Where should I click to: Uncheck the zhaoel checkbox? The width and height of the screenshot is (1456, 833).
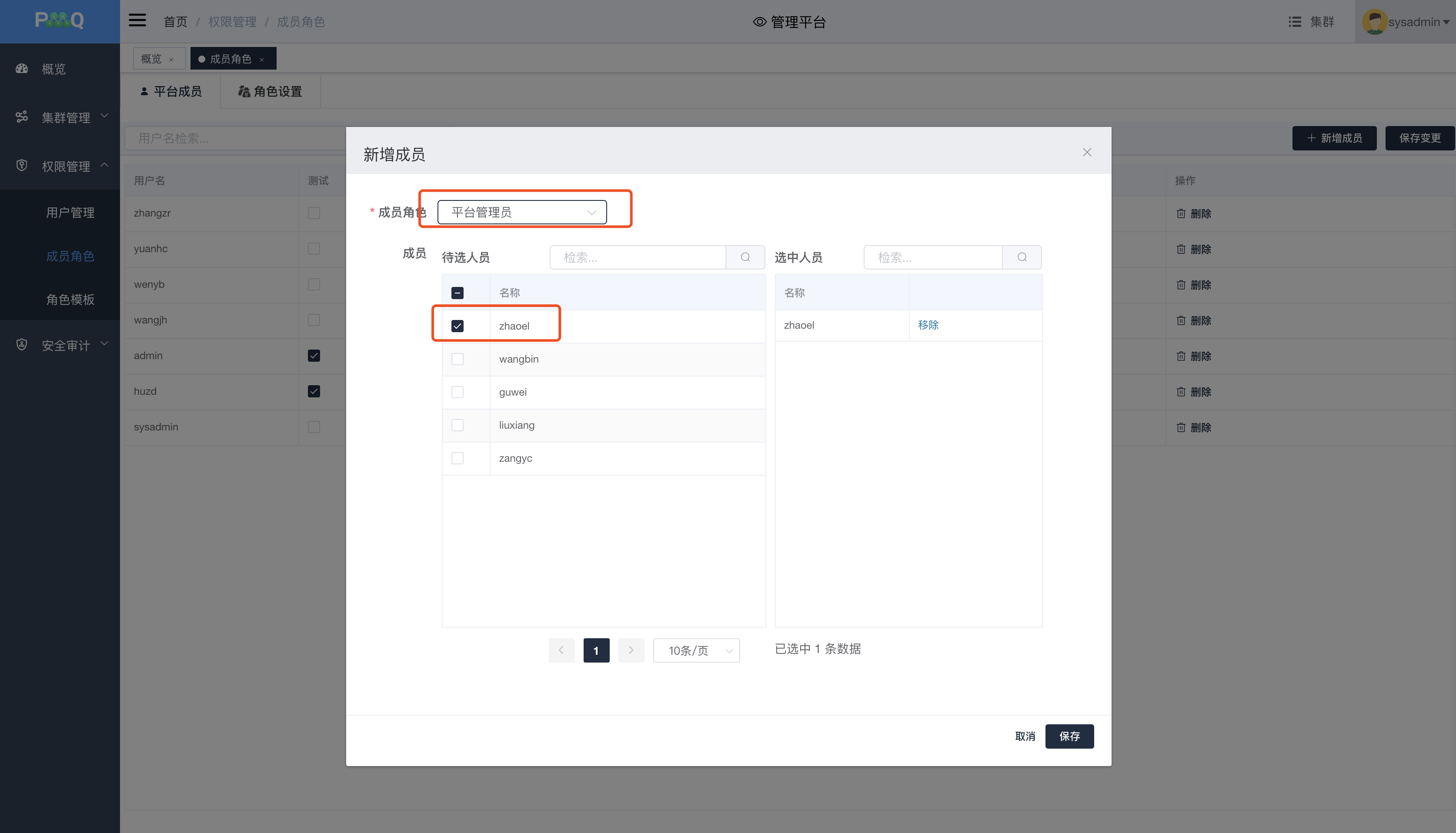(457, 326)
